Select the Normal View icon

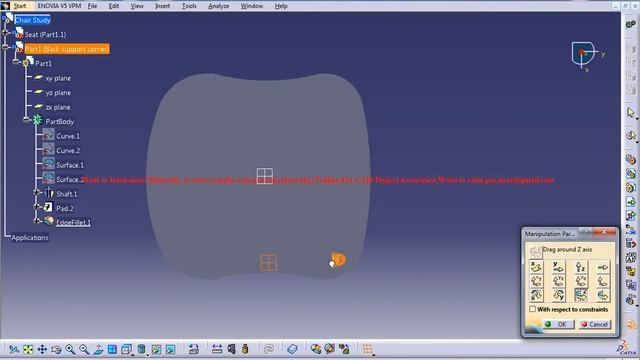[98, 349]
